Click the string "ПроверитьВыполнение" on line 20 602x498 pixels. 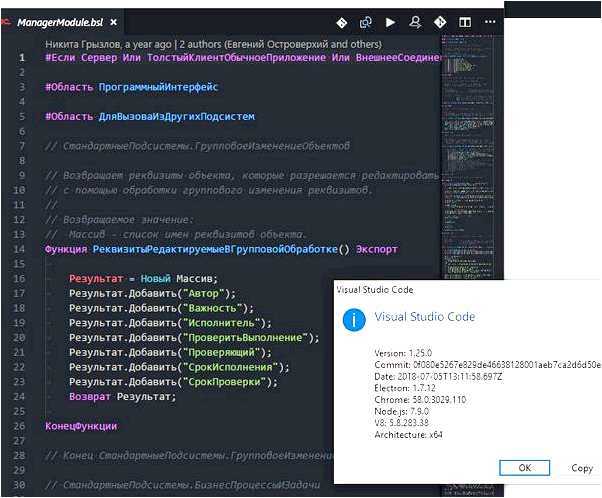point(245,338)
